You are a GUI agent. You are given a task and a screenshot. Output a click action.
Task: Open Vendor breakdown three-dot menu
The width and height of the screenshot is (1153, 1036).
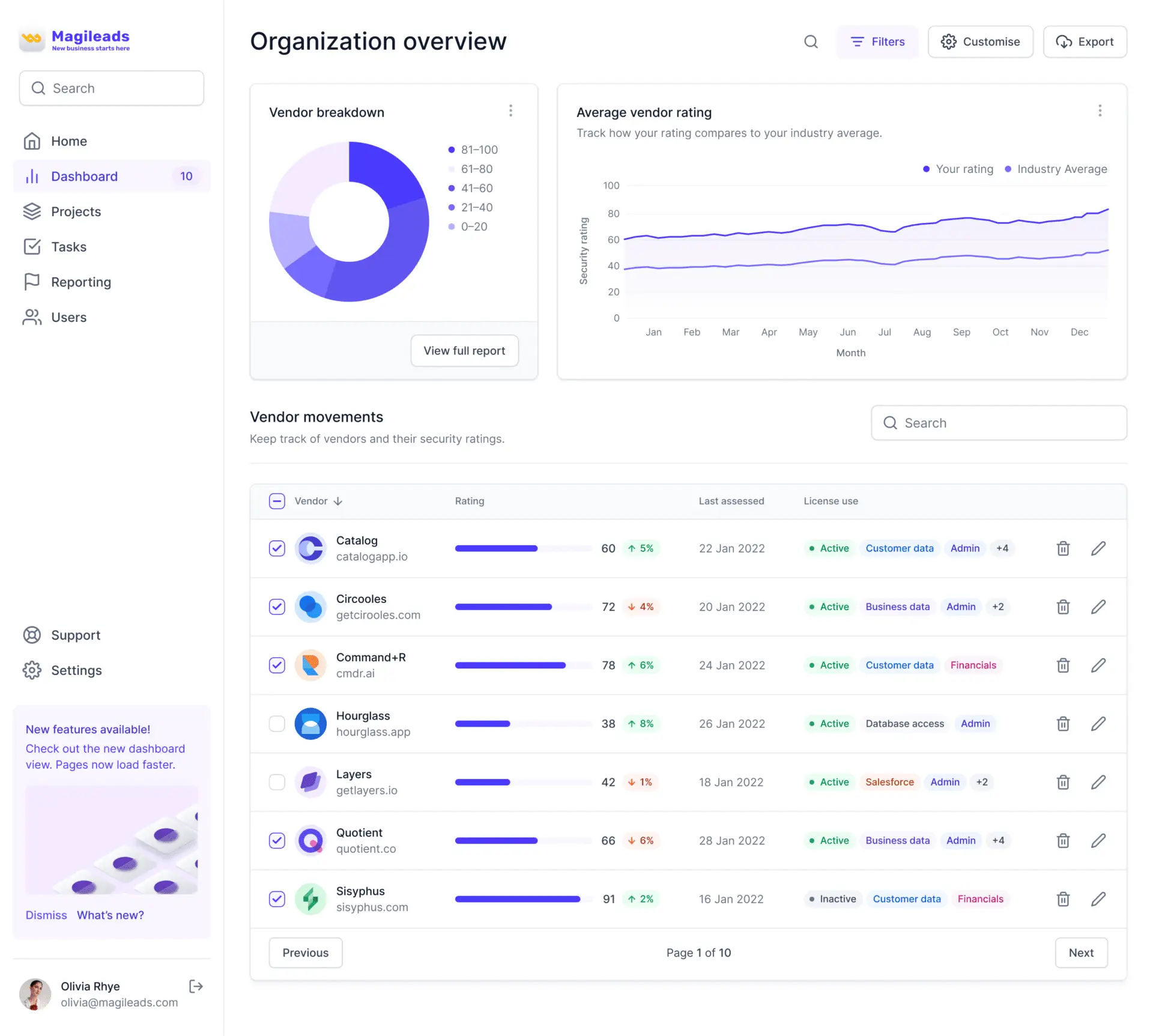point(510,111)
